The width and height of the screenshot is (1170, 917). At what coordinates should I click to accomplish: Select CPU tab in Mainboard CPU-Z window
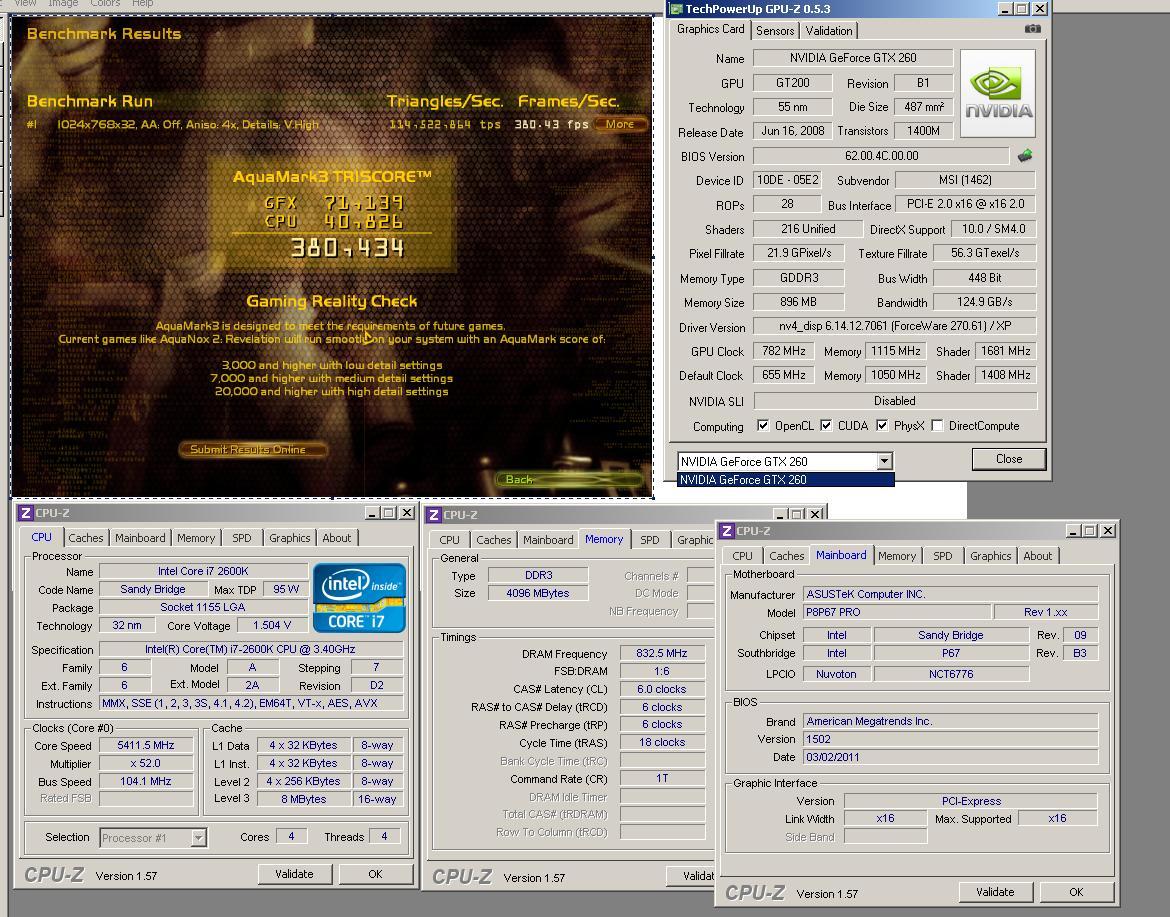(742, 556)
